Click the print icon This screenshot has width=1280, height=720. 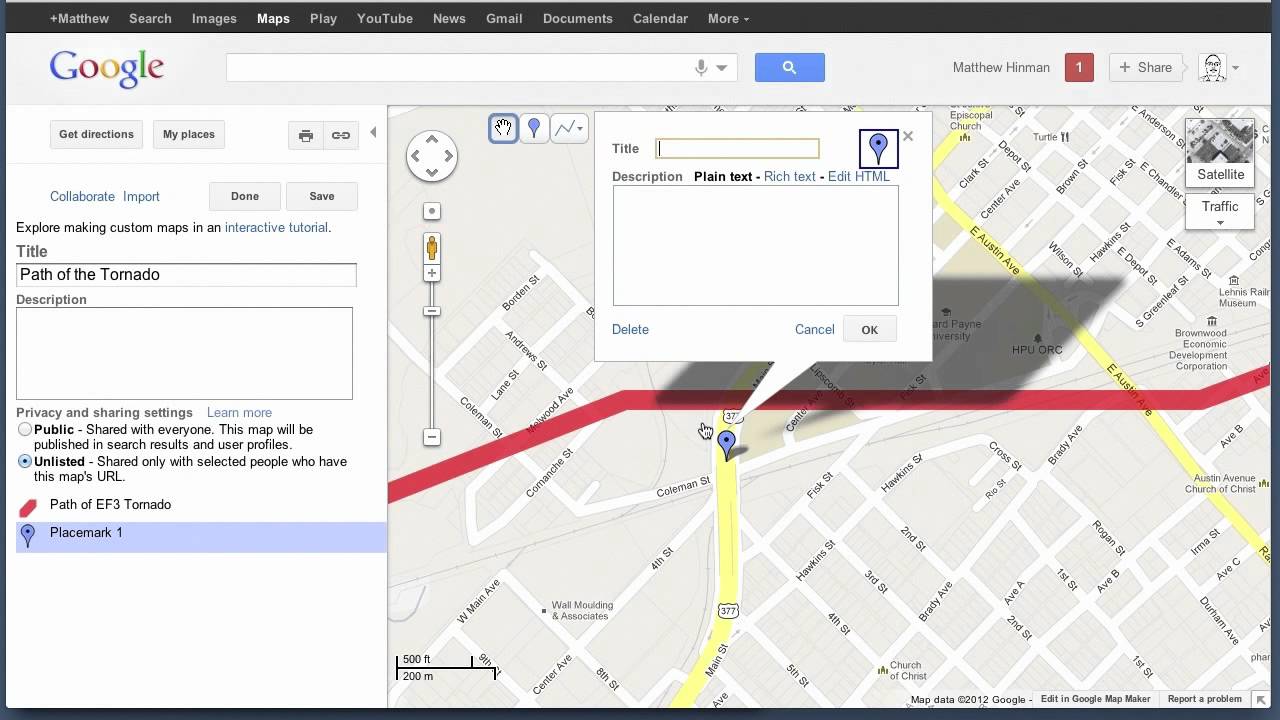pyautogui.click(x=306, y=135)
